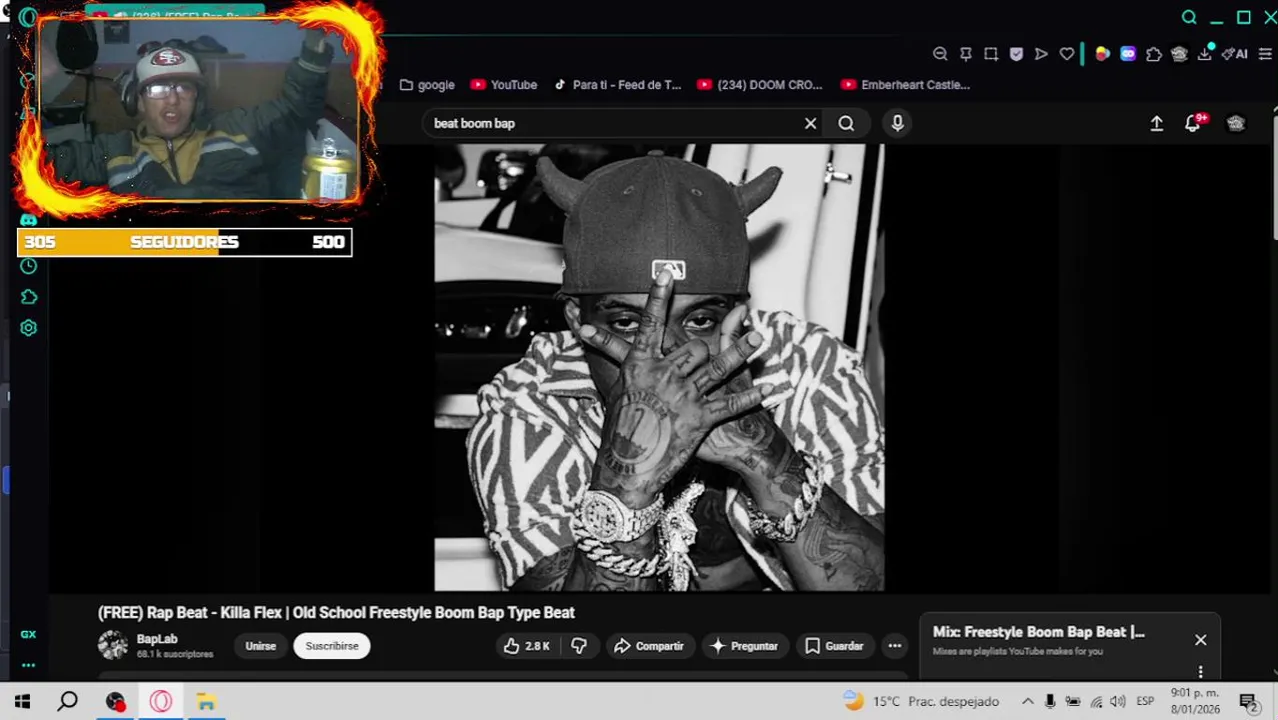Viewport: 1278px width, 720px height.
Task: Open the Para ti - Feed de T... bookmark
Action: click(x=617, y=85)
